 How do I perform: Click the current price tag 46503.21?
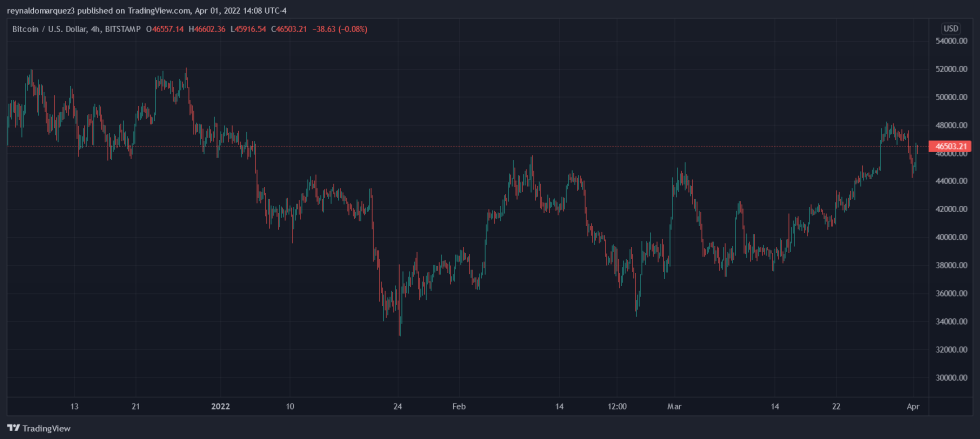click(952, 146)
